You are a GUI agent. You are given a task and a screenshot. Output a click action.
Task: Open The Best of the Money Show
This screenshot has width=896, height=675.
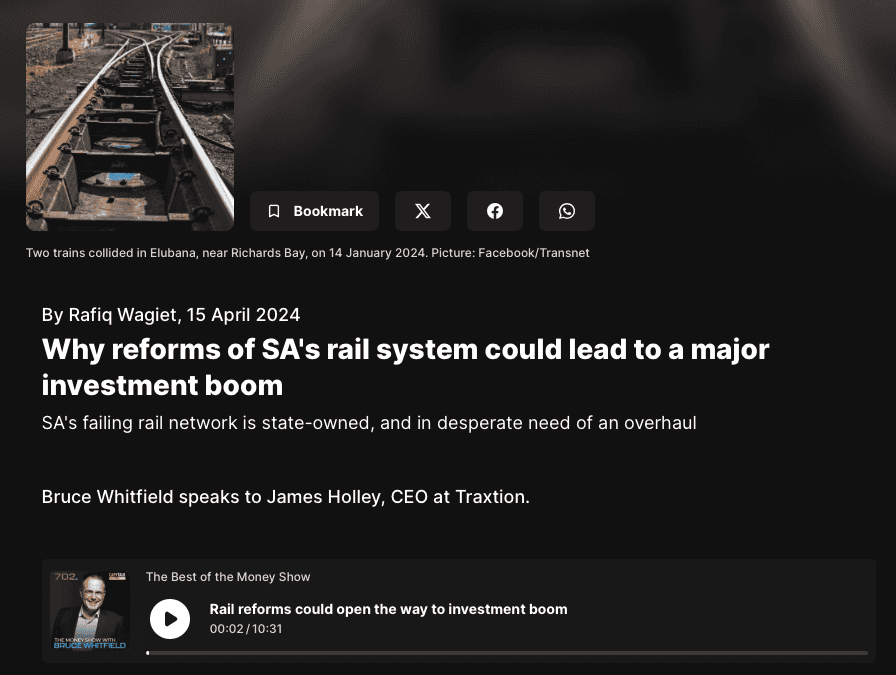pyautogui.click(x=228, y=577)
